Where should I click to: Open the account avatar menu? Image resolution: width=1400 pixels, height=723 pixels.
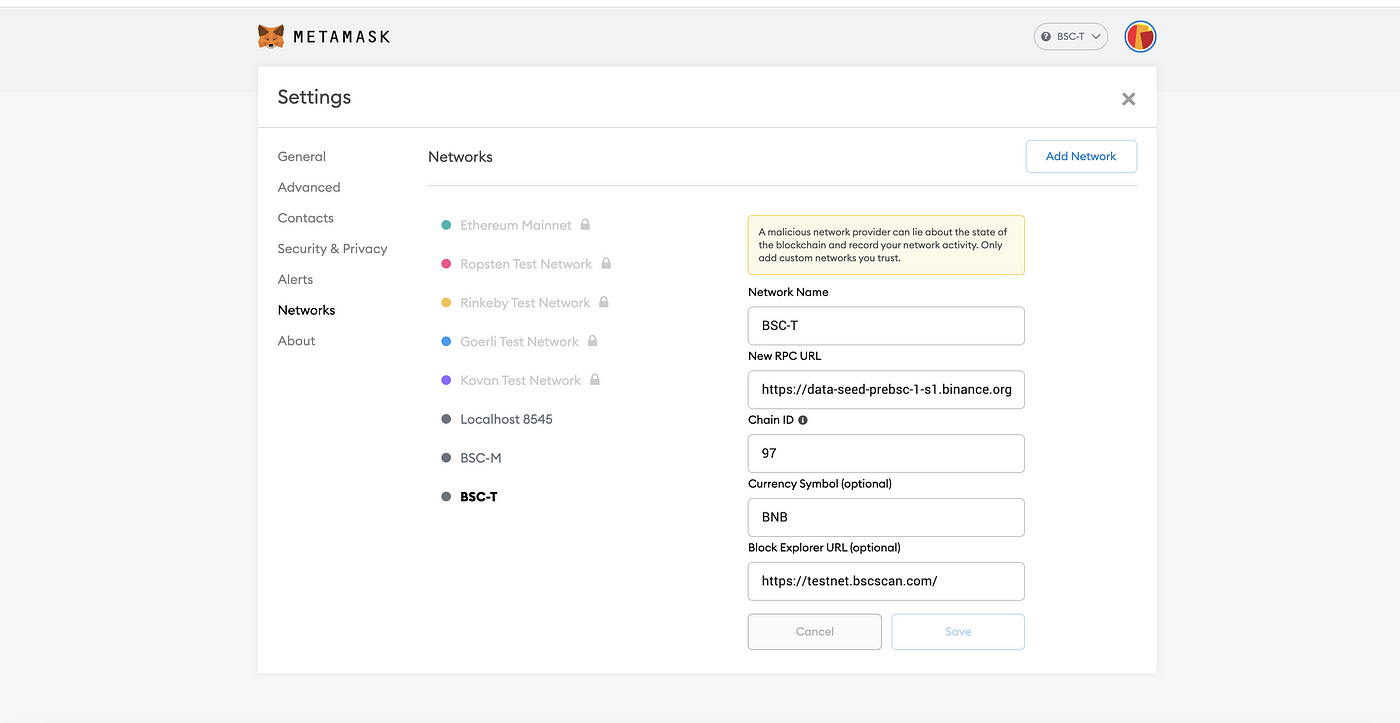[1140, 37]
